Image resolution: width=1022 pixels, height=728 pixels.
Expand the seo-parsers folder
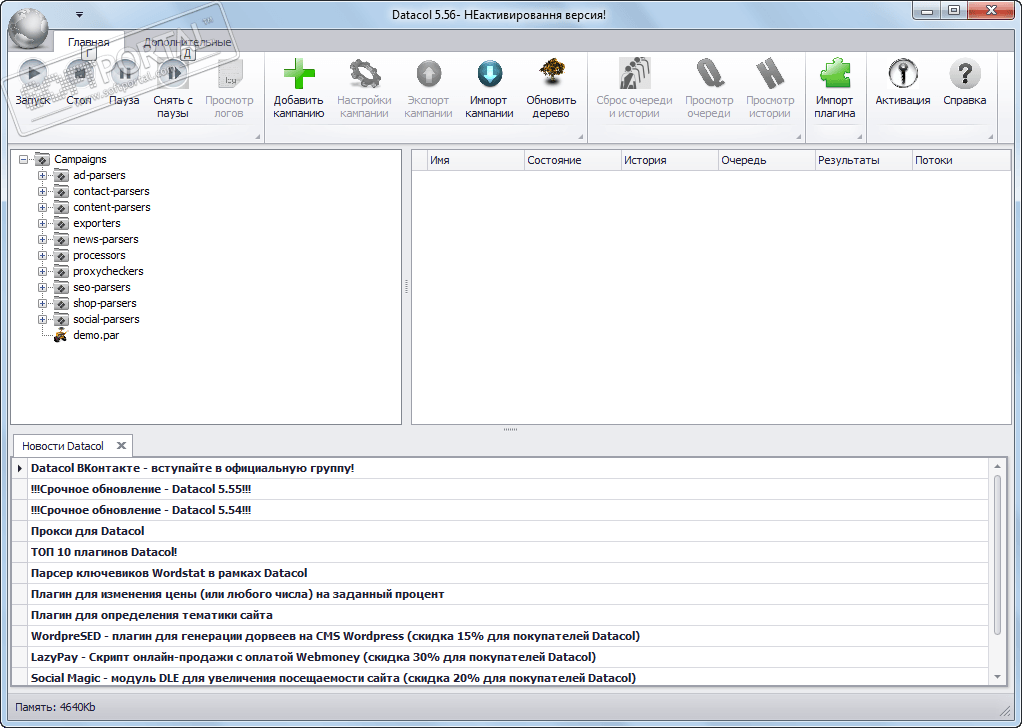coord(42,287)
